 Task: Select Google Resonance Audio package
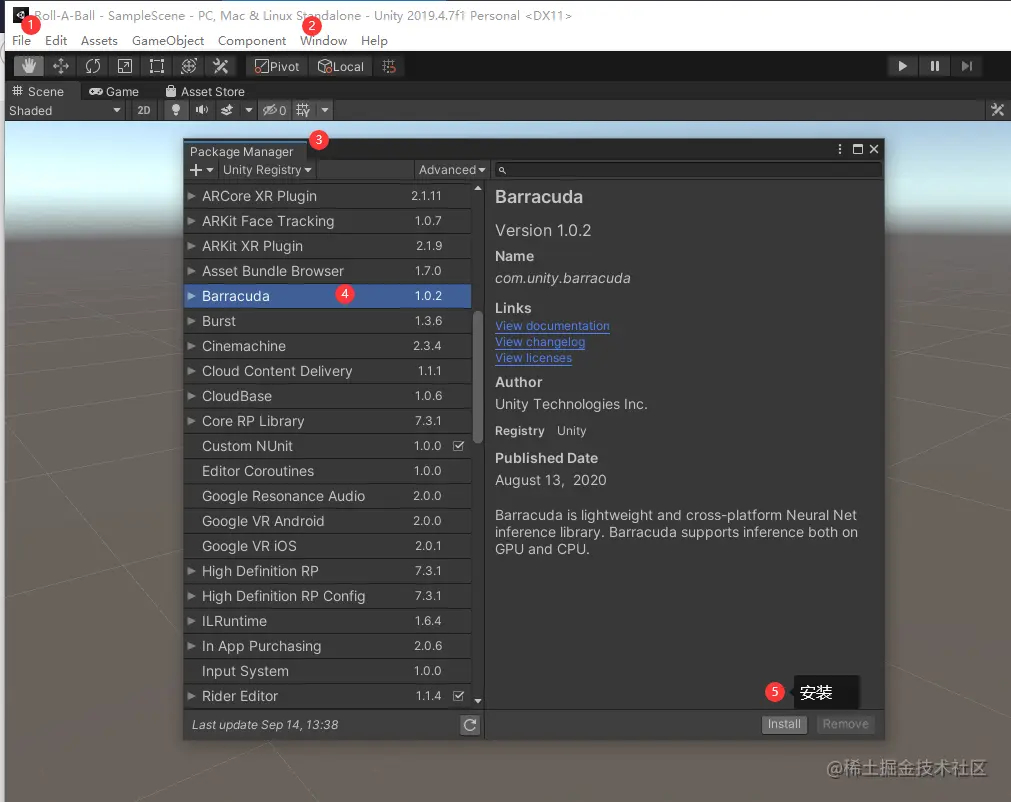pos(328,496)
